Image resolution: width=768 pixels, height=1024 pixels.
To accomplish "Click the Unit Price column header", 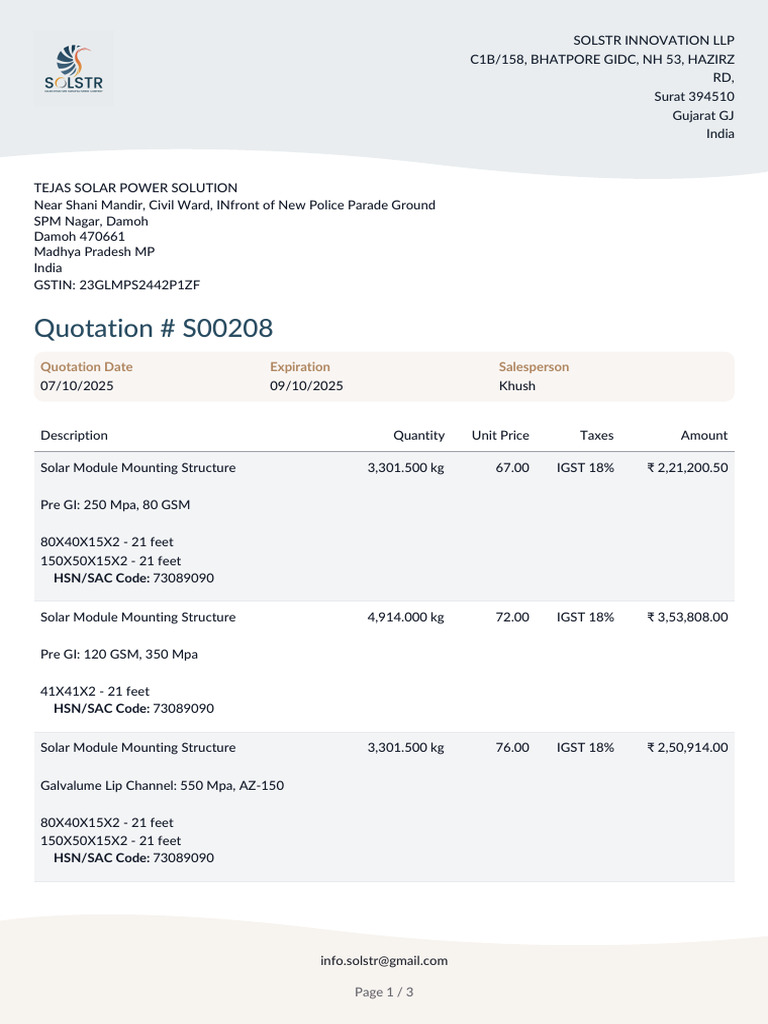I will pyautogui.click(x=500, y=435).
